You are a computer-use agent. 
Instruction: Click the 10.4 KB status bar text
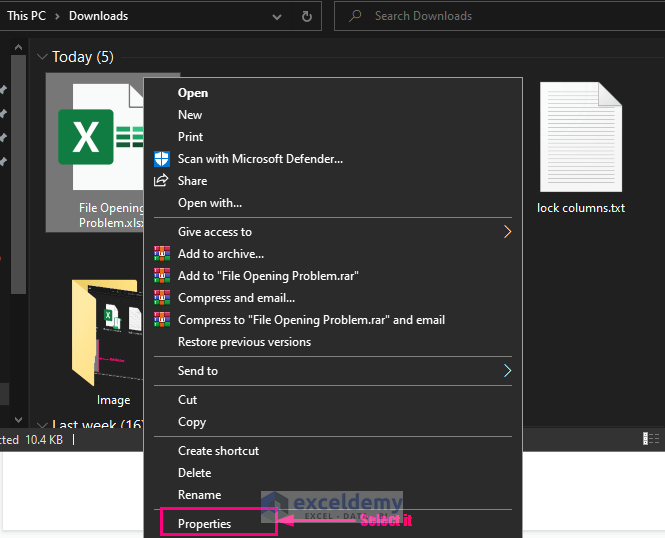click(44, 440)
